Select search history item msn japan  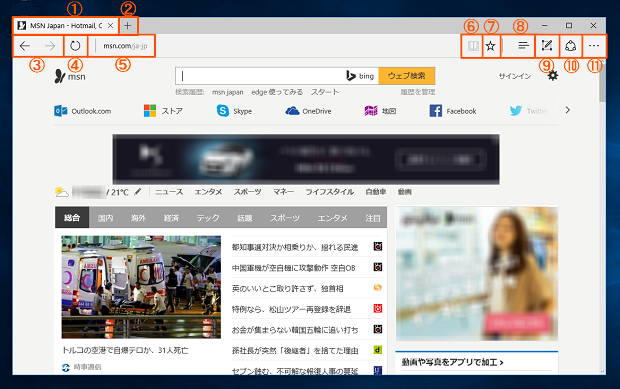pyautogui.click(x=228, y=92)
